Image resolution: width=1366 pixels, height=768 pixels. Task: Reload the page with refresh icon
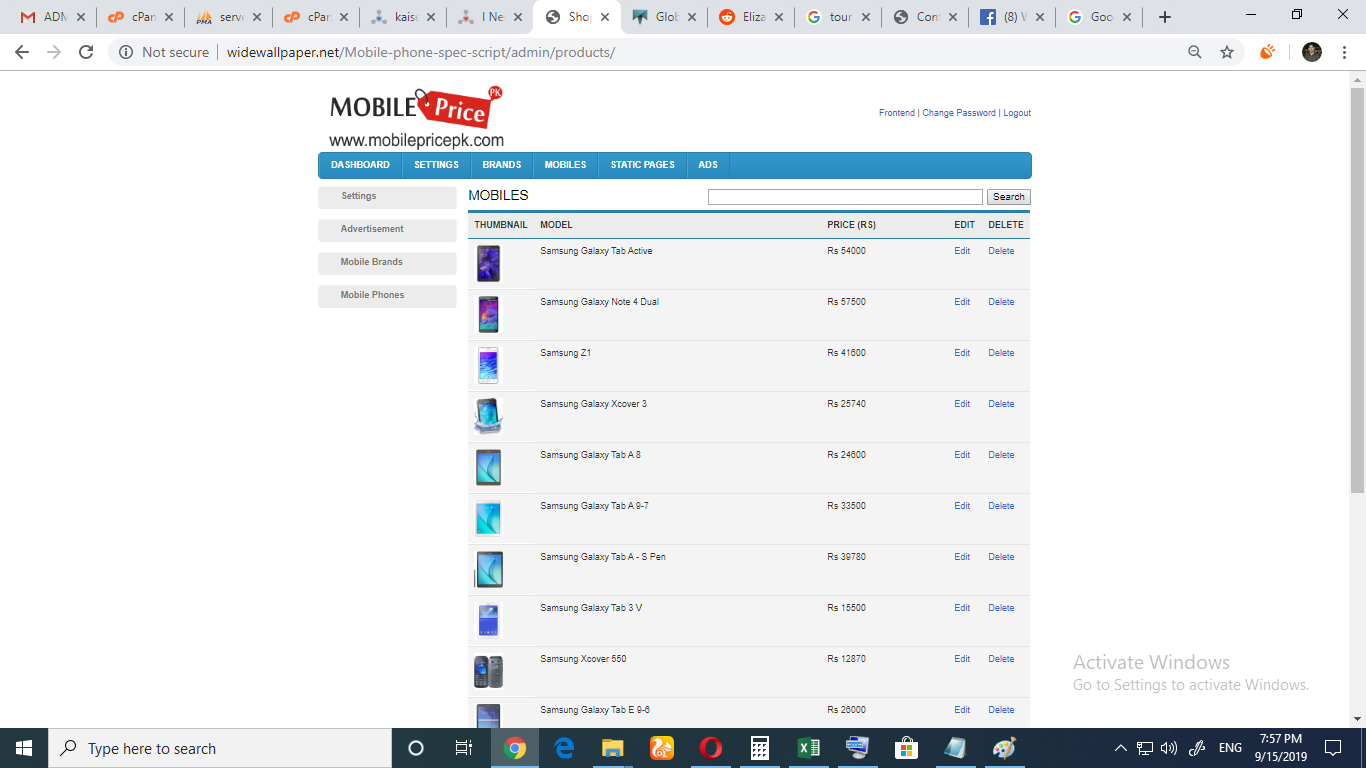pos(86,52)
